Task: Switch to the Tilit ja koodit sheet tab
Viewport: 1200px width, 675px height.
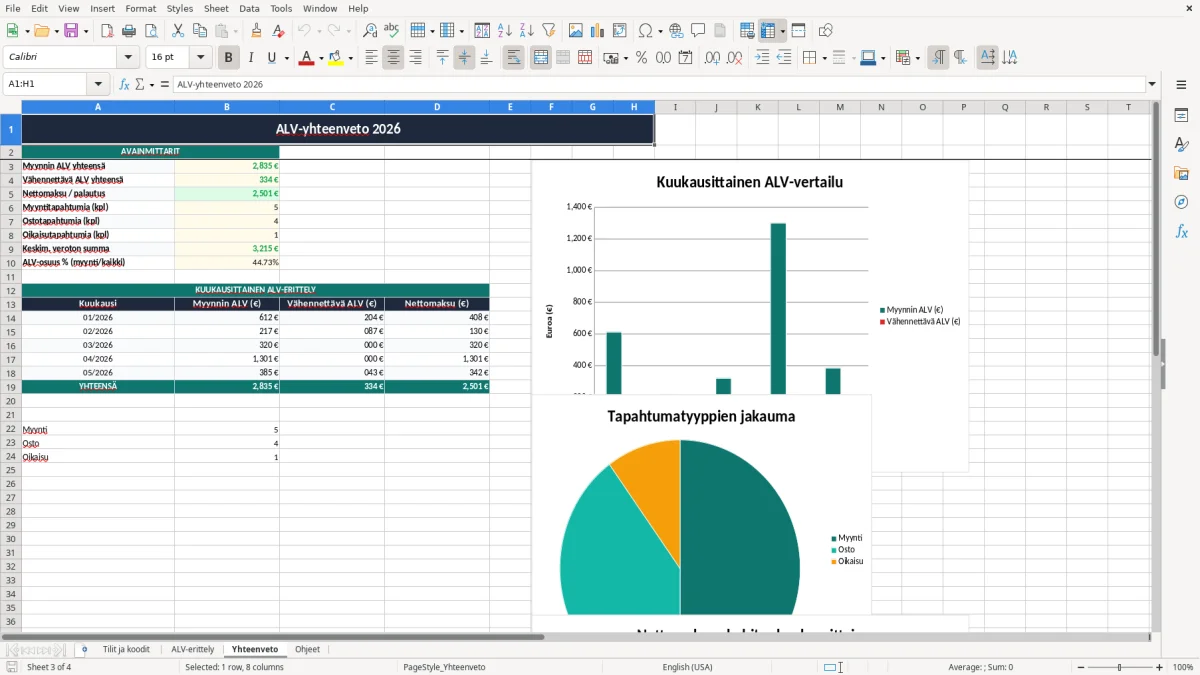Action: click(x=126, y=649)
